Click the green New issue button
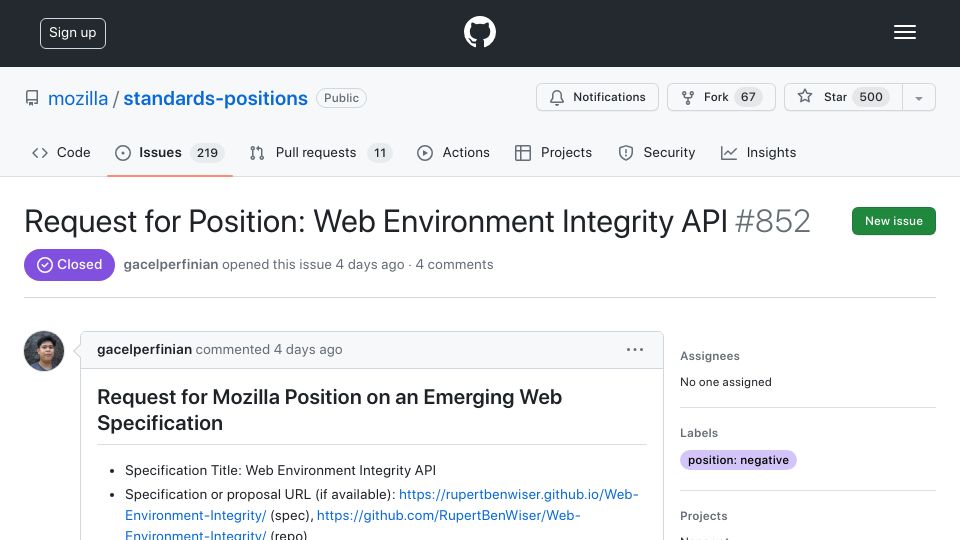This screenshot has height=540, width=960. 893,221
